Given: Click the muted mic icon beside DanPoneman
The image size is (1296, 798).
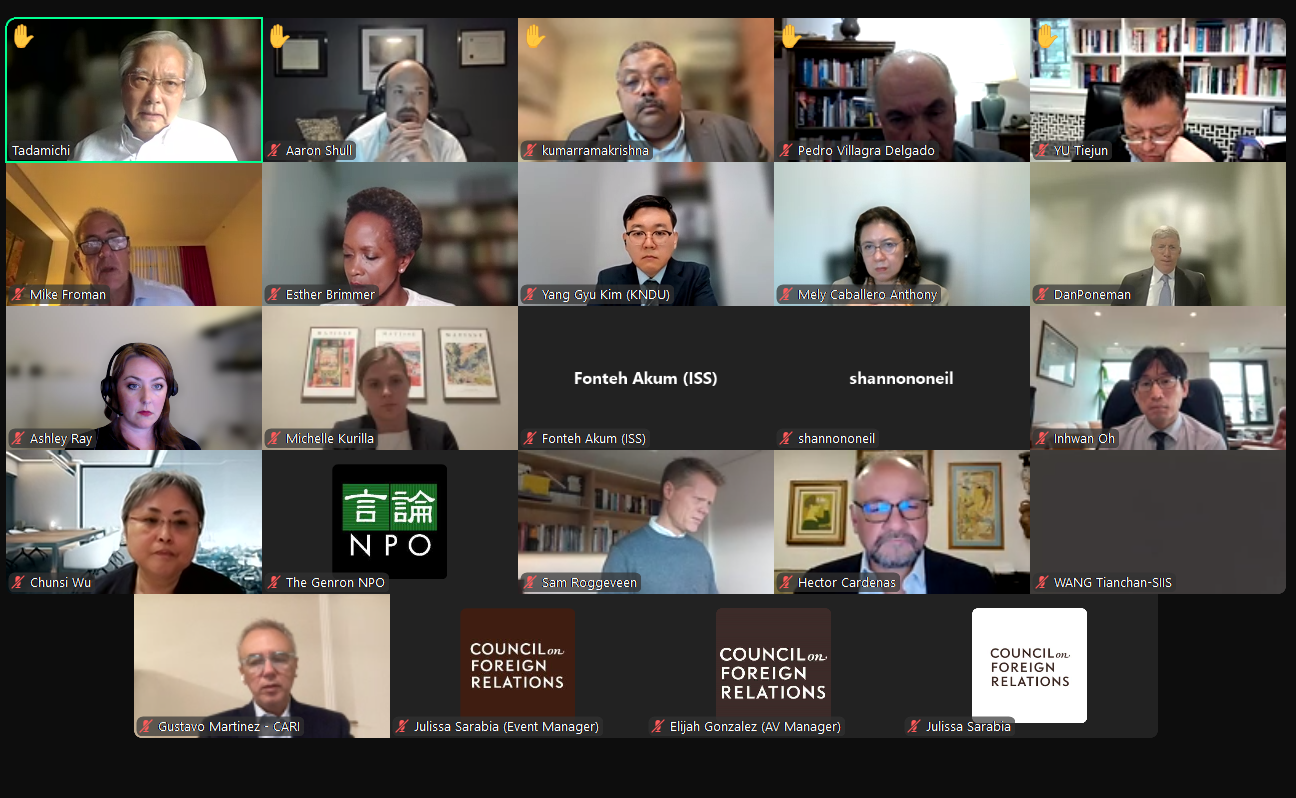Looking at the screenshot, I should click(x=1043, y=295).
